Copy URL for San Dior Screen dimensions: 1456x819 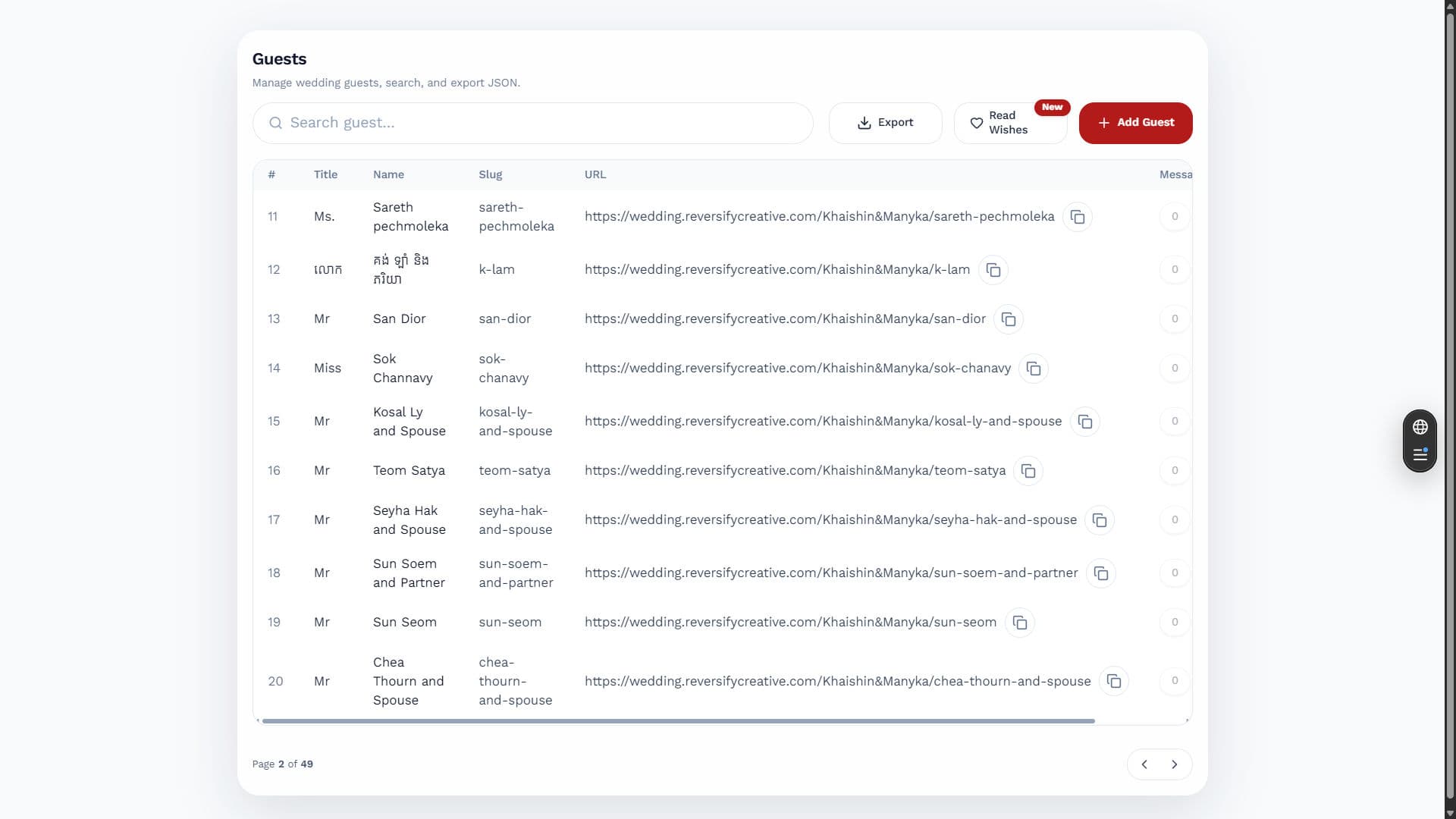tap(1009, 319)
